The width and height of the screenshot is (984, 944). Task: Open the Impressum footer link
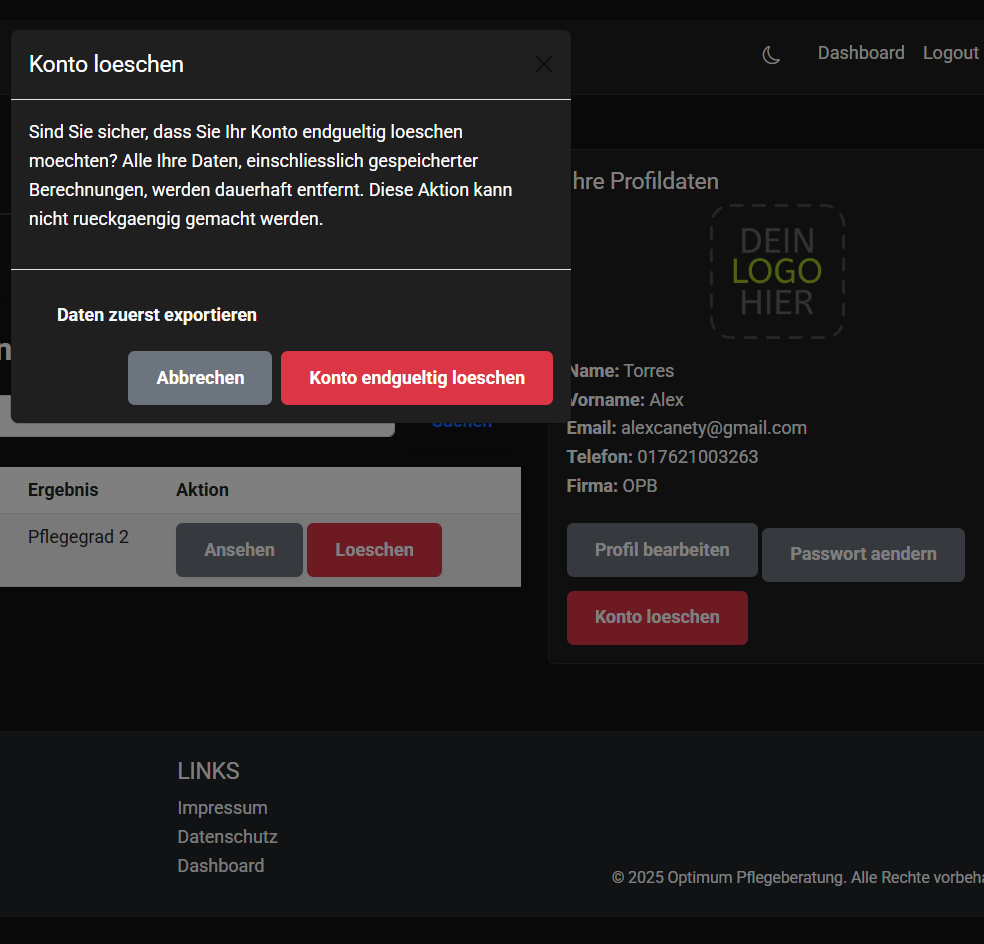pos(222,808)
